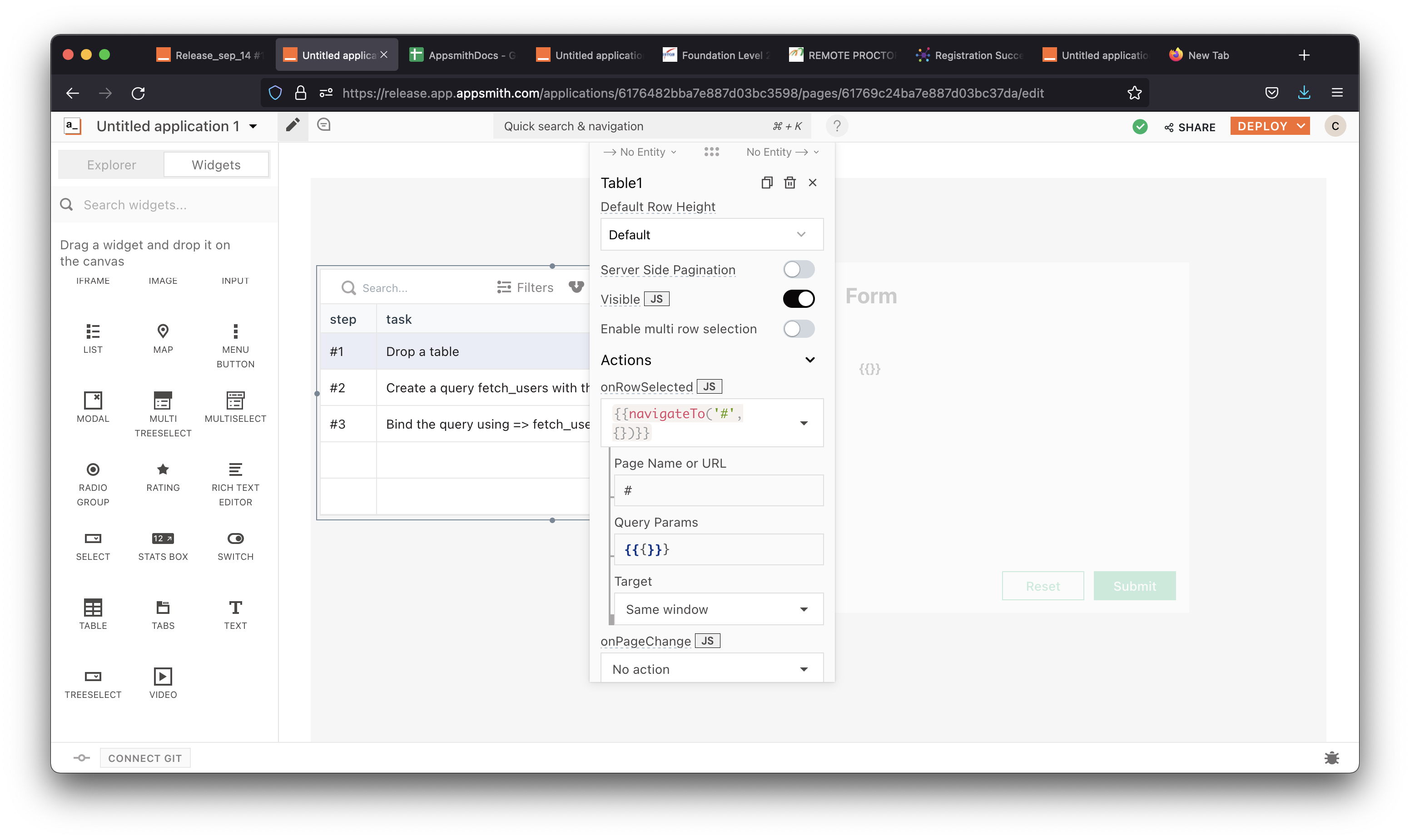Collapse the Actions section chevron
This screenshot has height=840, width=1410.
click(810, 360)
